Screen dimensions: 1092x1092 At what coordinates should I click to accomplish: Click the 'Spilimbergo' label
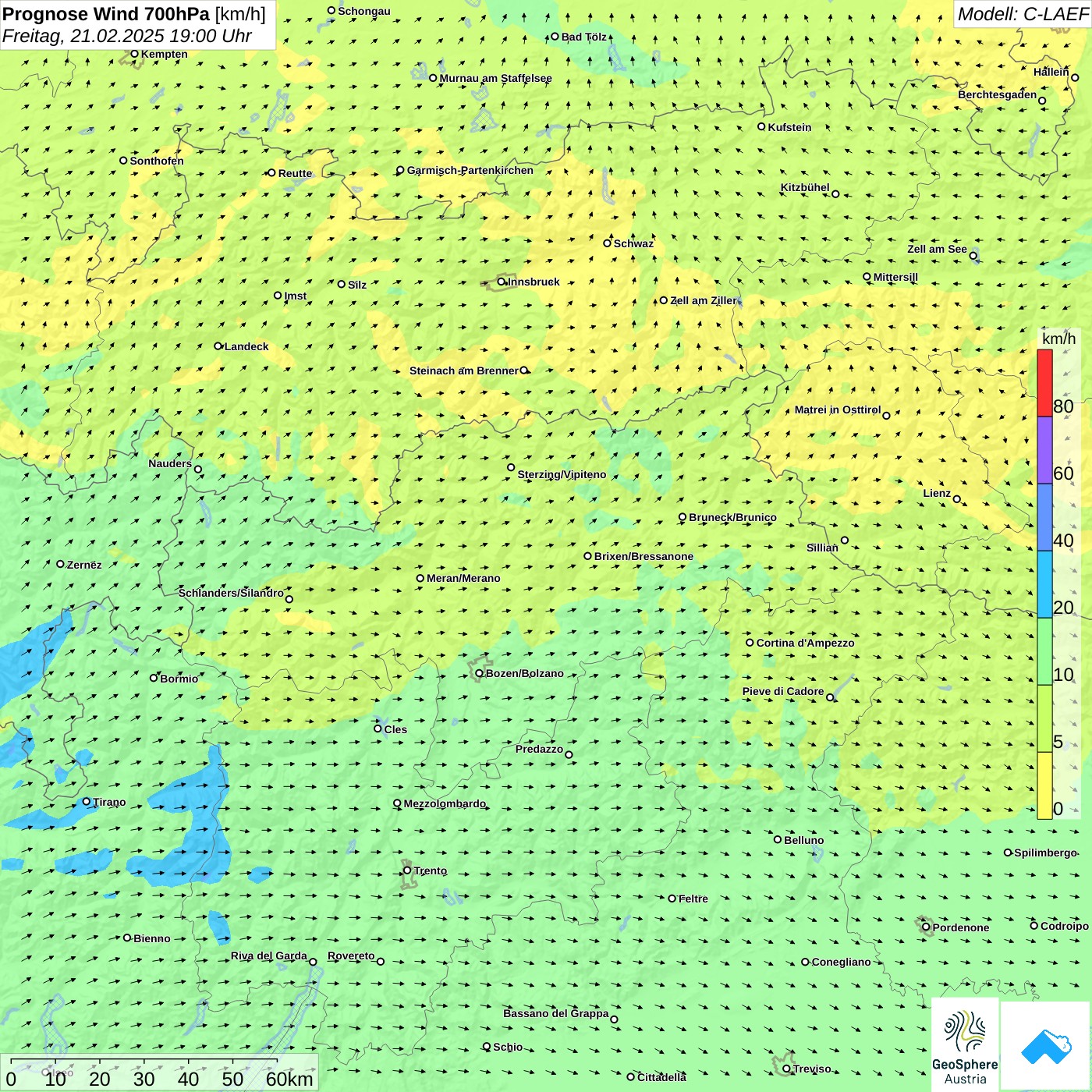tap(1045, 853)
